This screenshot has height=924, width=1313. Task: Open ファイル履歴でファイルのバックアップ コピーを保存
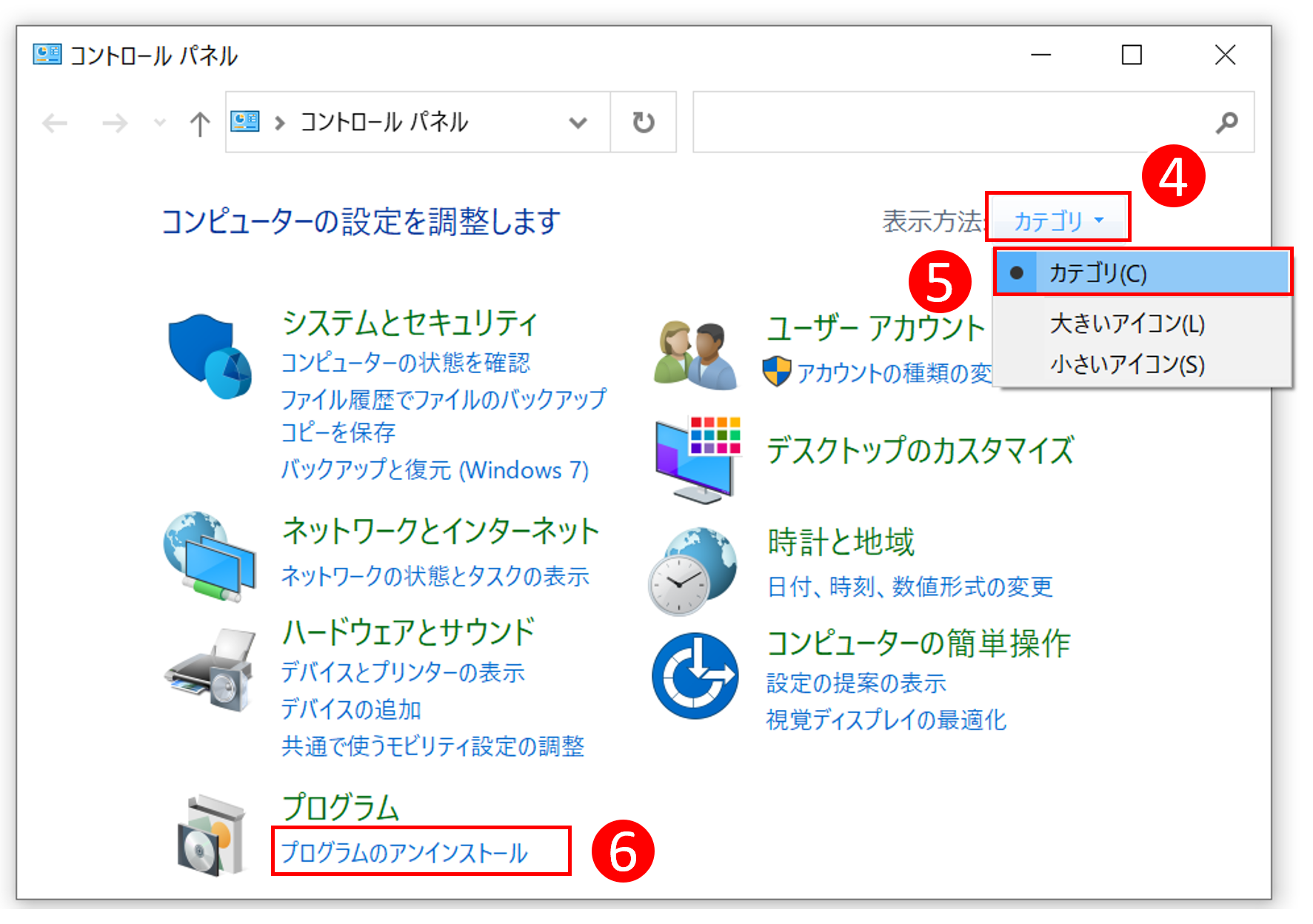point(444,415)
